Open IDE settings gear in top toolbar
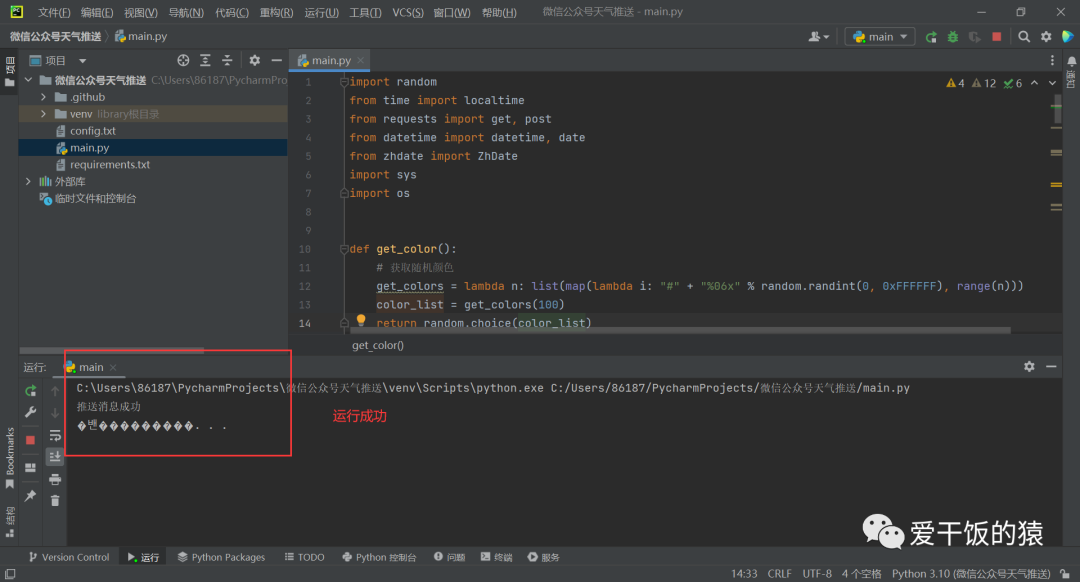 [x=1046, y=37]
